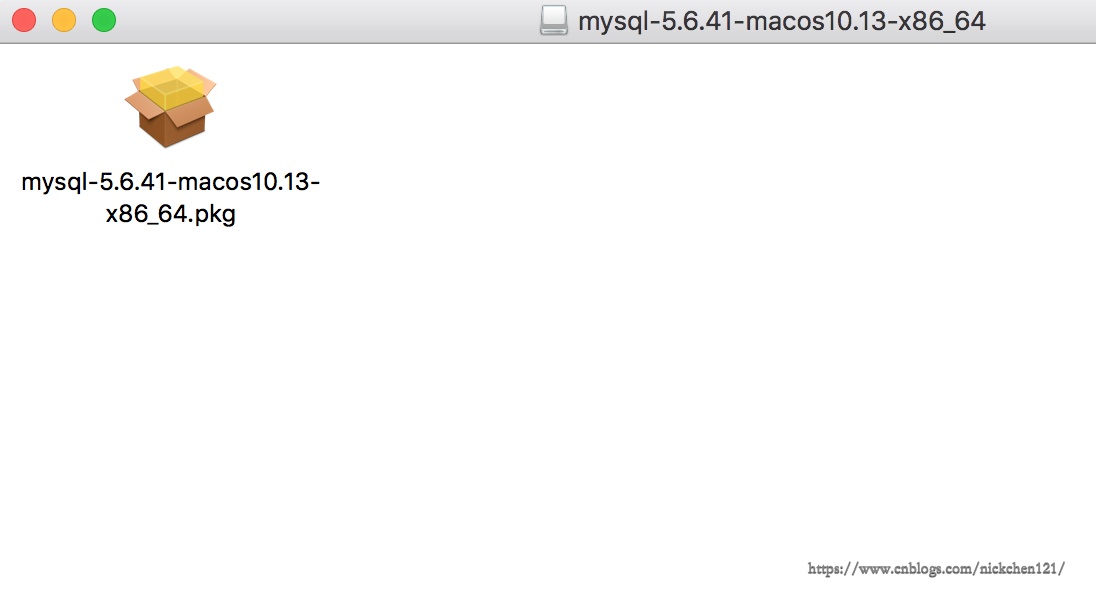Minimize the window with yellow button

tap(64, 20)
